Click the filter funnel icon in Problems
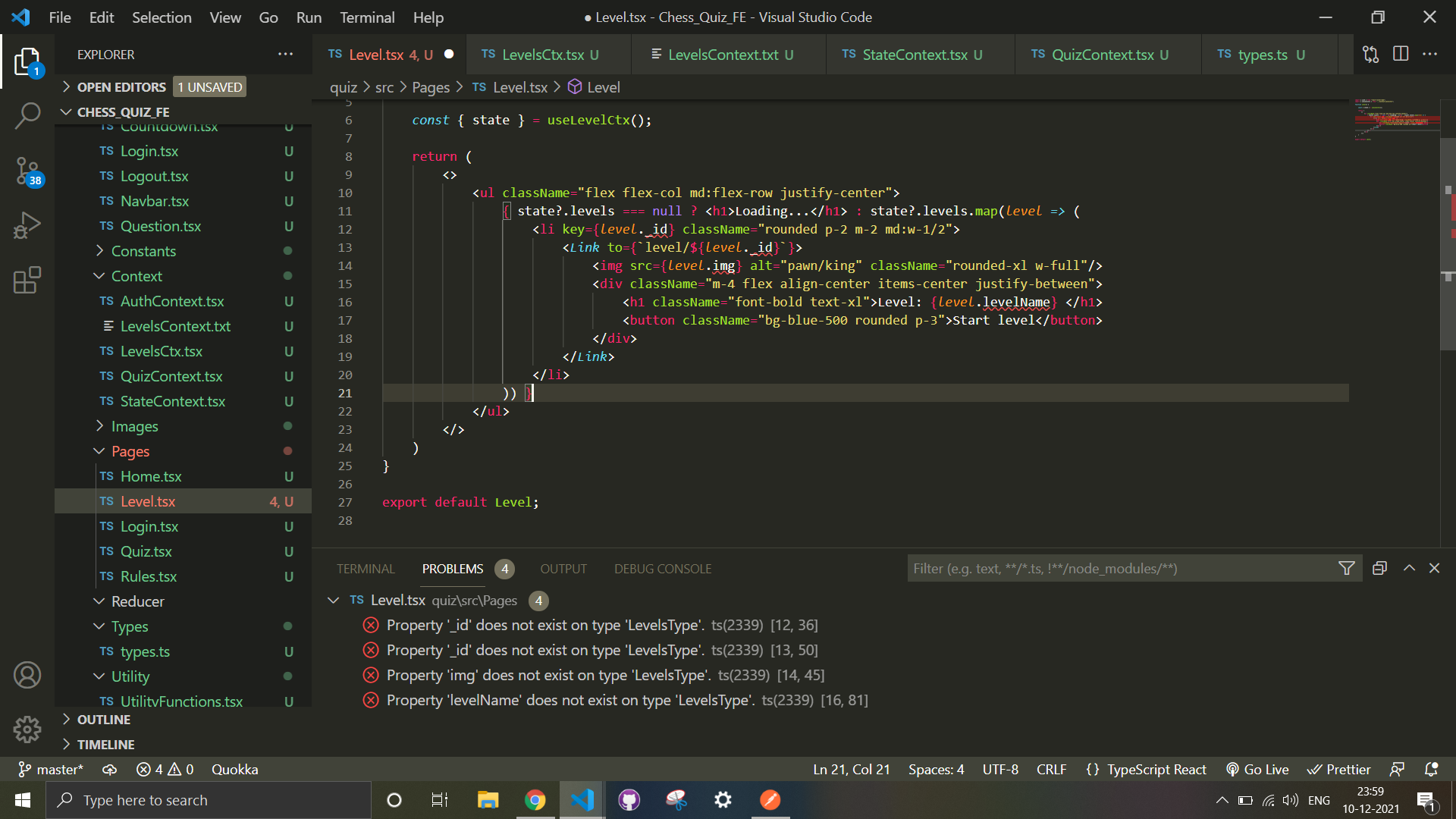Screen dimensions: 1456x819 (1346, 568)
